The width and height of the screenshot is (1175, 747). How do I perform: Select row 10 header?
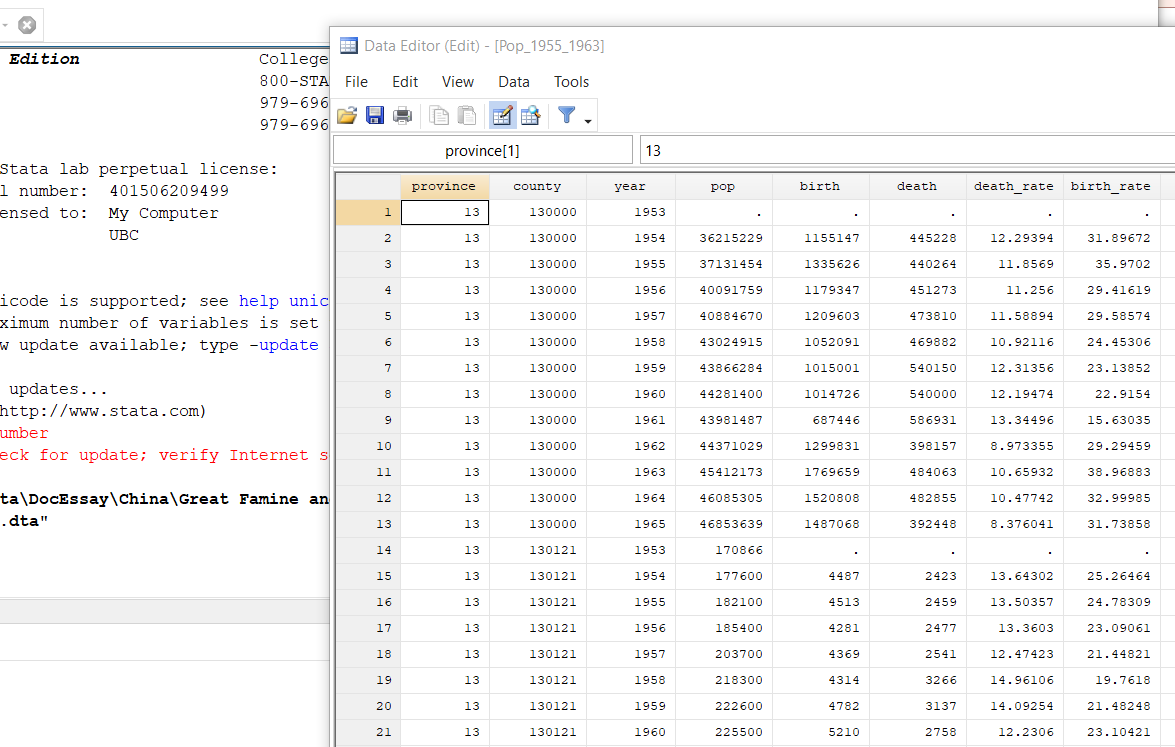pos(367,446)
